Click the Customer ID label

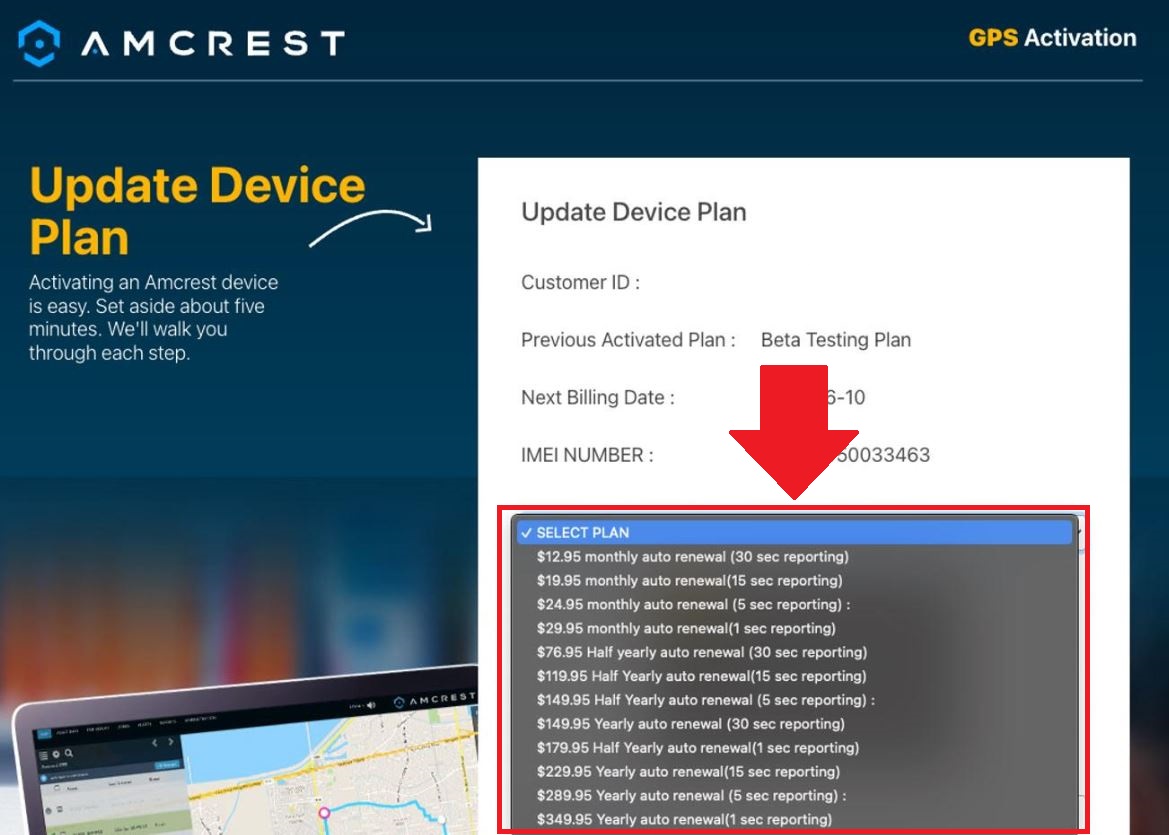pyautogui.click(x=580, y=283)
